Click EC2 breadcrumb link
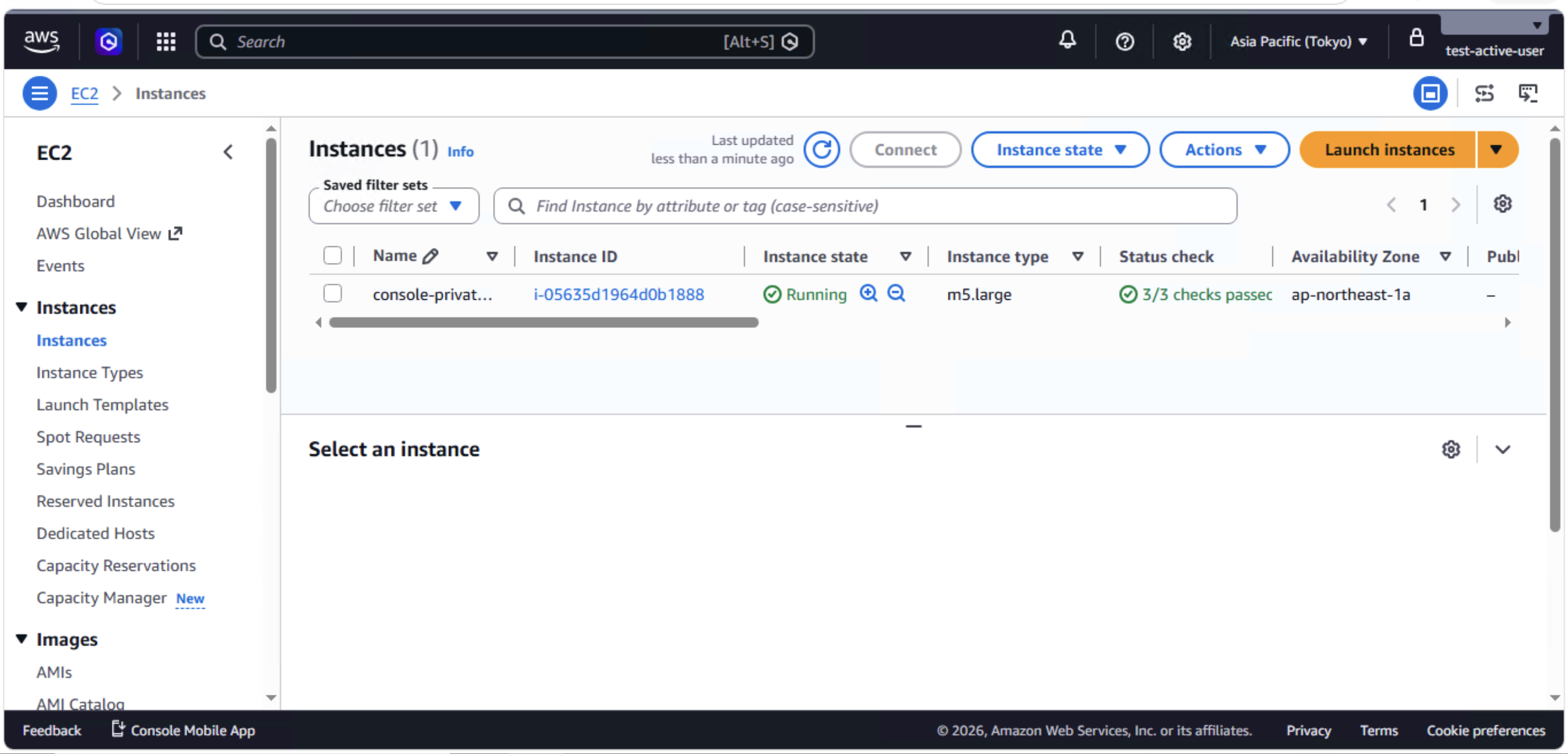 (x=84, y=93)
